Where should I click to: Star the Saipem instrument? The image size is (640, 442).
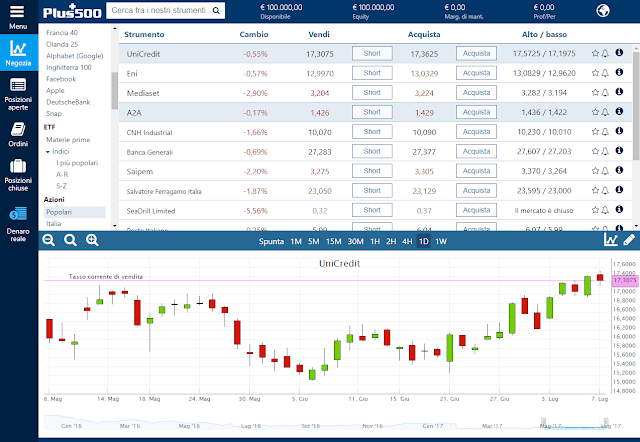595,171
